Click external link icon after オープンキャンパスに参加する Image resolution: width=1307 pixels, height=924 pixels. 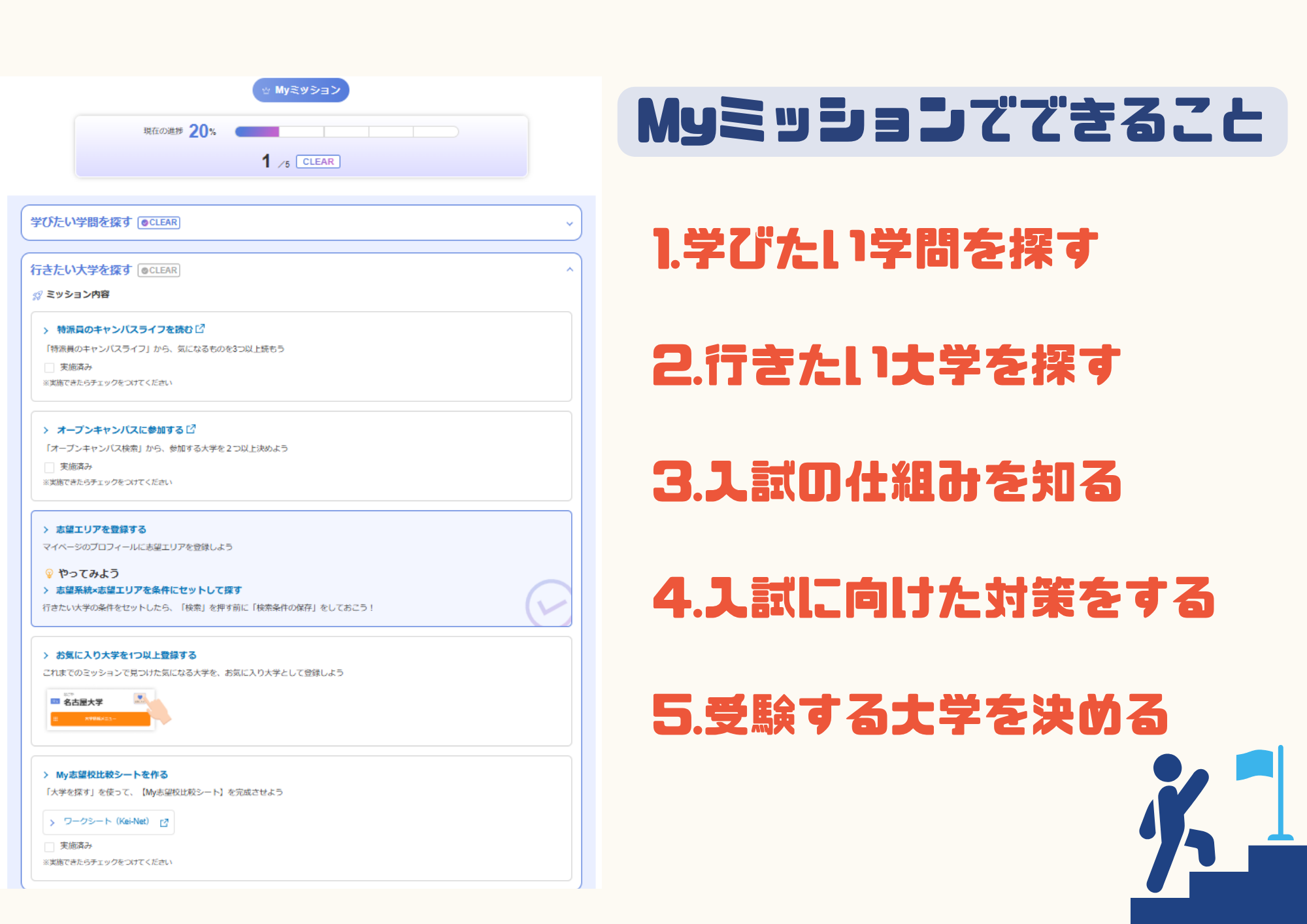point(191,429)
